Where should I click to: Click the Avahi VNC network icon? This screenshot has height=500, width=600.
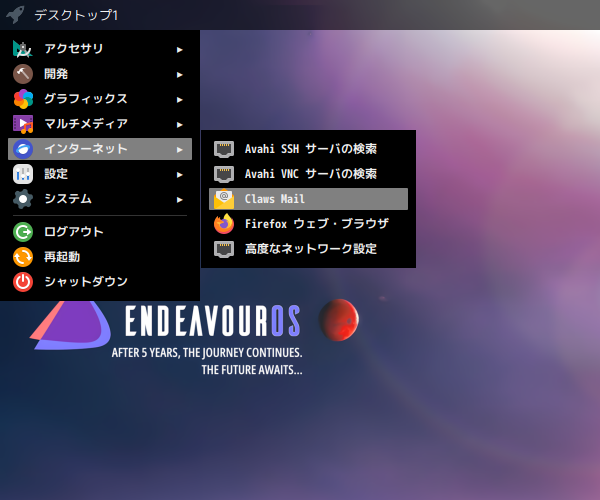coord(224,174)
